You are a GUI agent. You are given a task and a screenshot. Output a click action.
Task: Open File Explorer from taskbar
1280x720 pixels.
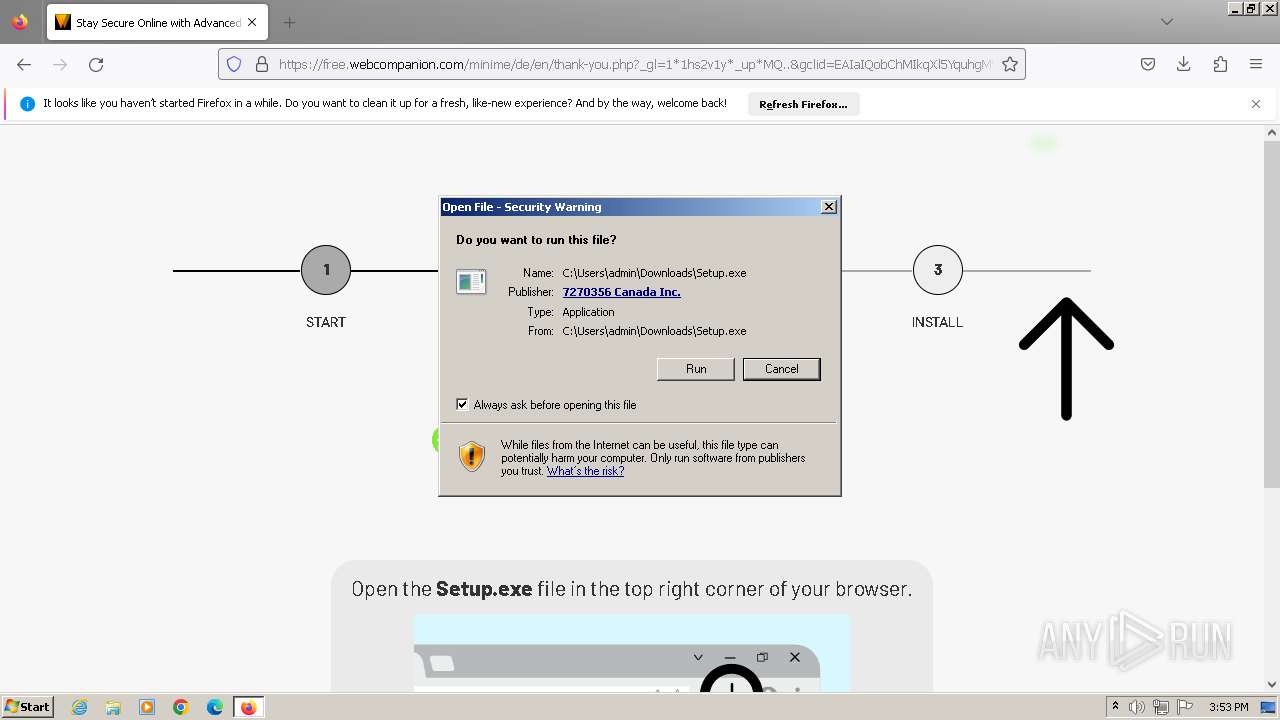click(113, 707)
